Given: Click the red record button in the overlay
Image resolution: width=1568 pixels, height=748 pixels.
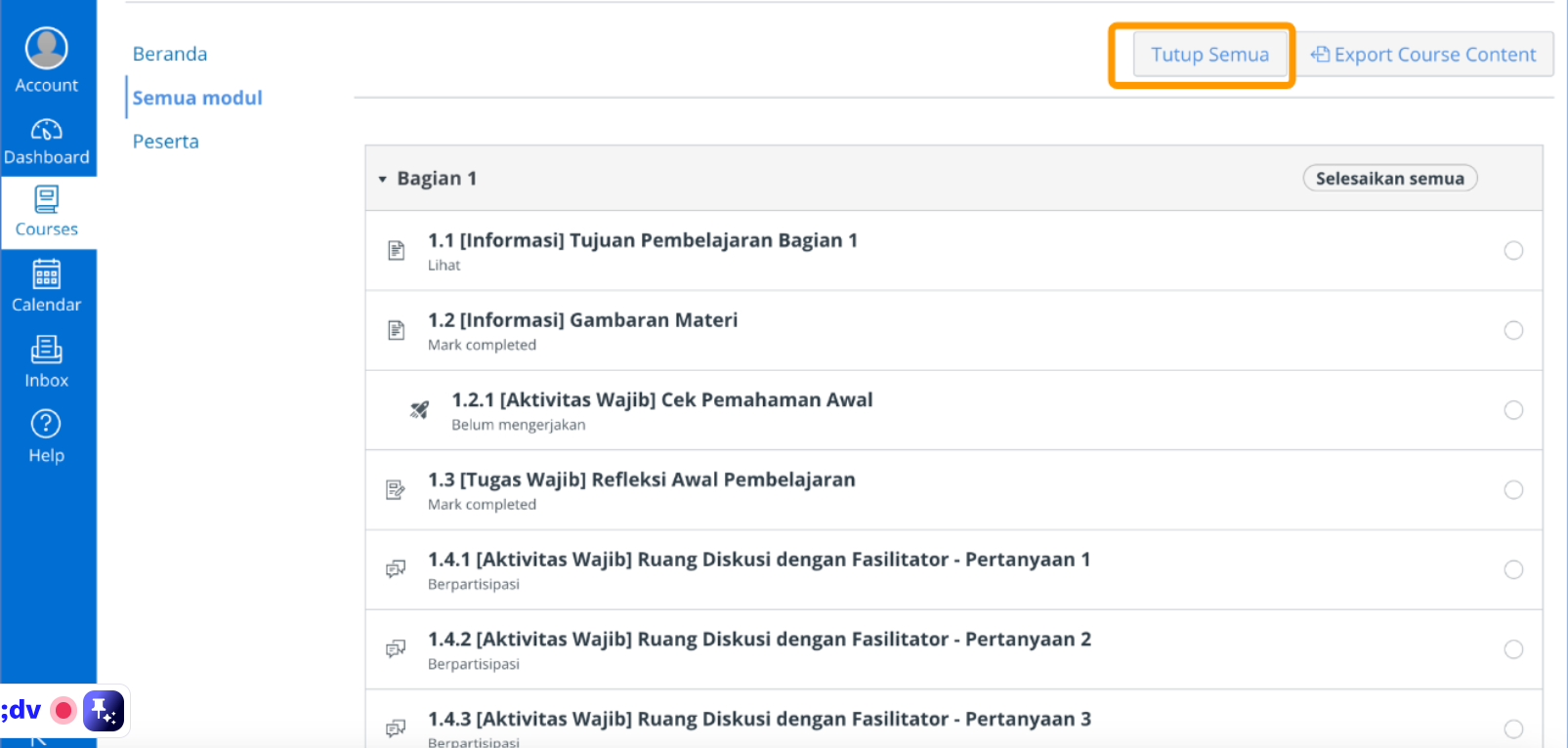Looking at the screenshot, I should [64, 710].
